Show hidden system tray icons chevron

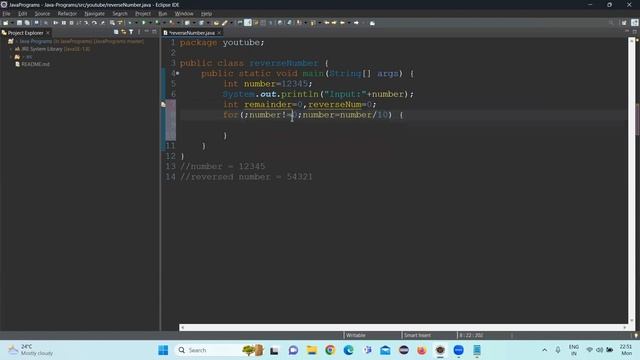point(544,350)
